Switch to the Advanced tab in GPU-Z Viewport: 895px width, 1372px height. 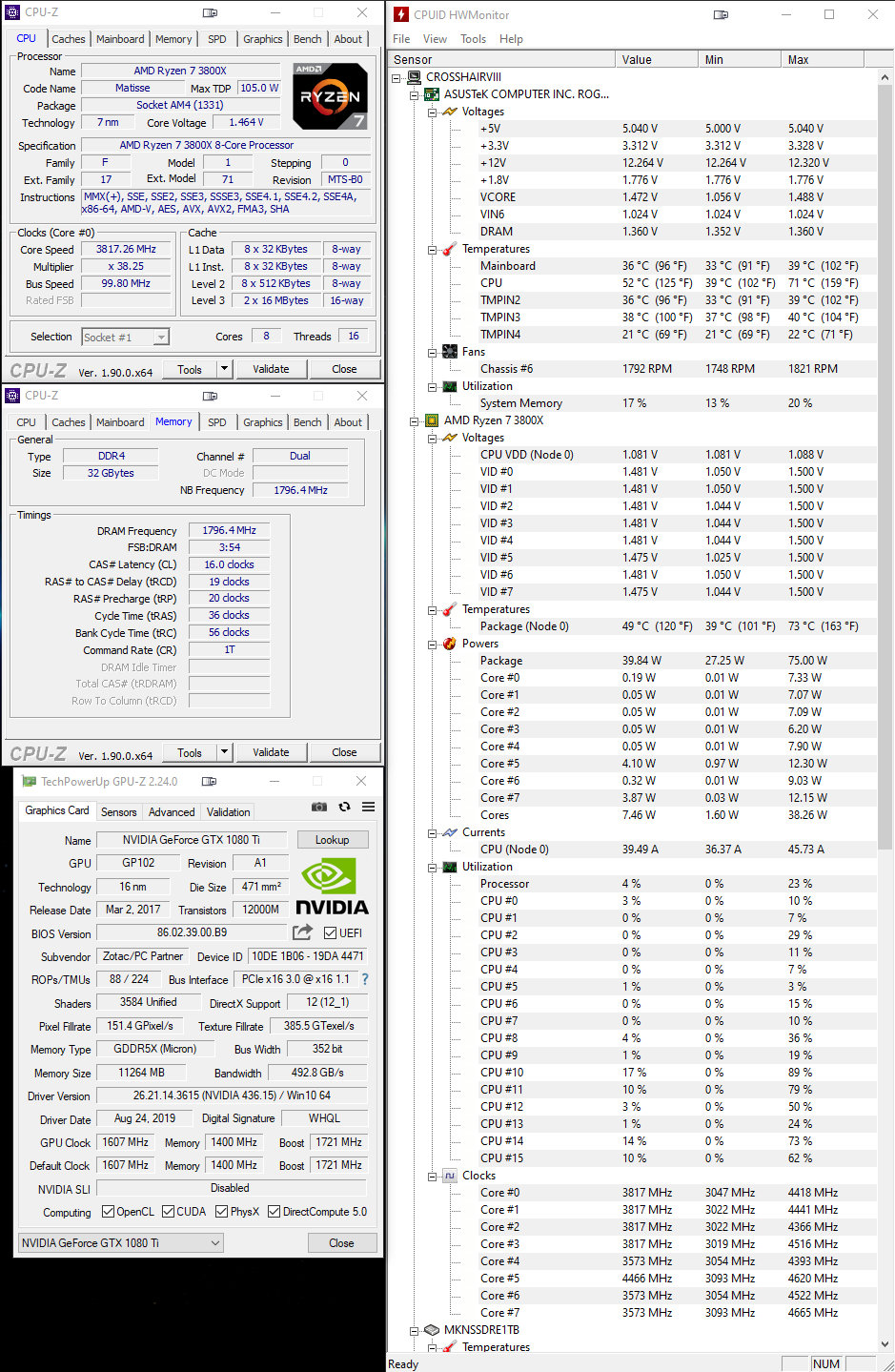click(172, 812)
